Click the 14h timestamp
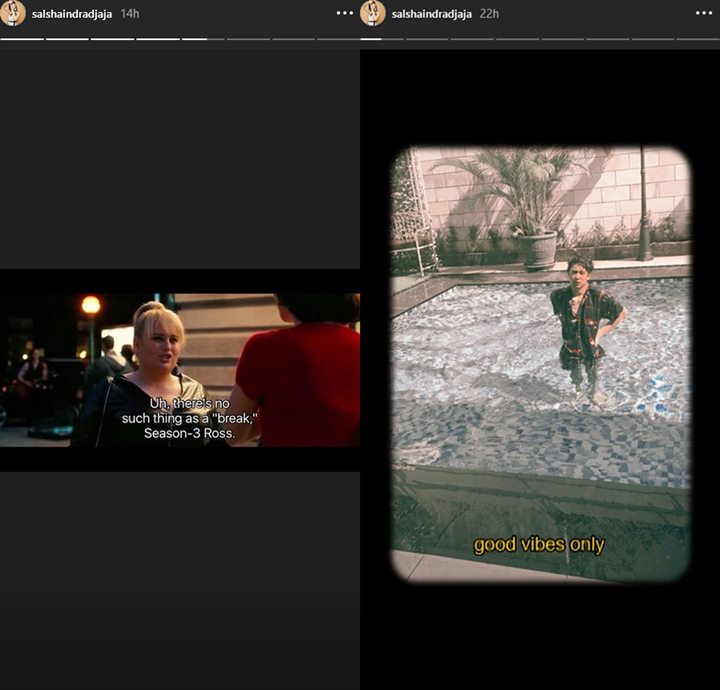 (x=130, y=14)
